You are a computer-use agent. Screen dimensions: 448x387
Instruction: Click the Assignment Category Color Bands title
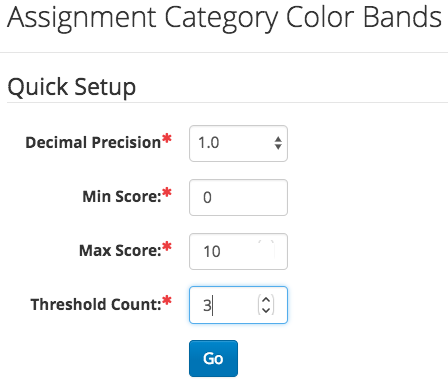[224, 18]
